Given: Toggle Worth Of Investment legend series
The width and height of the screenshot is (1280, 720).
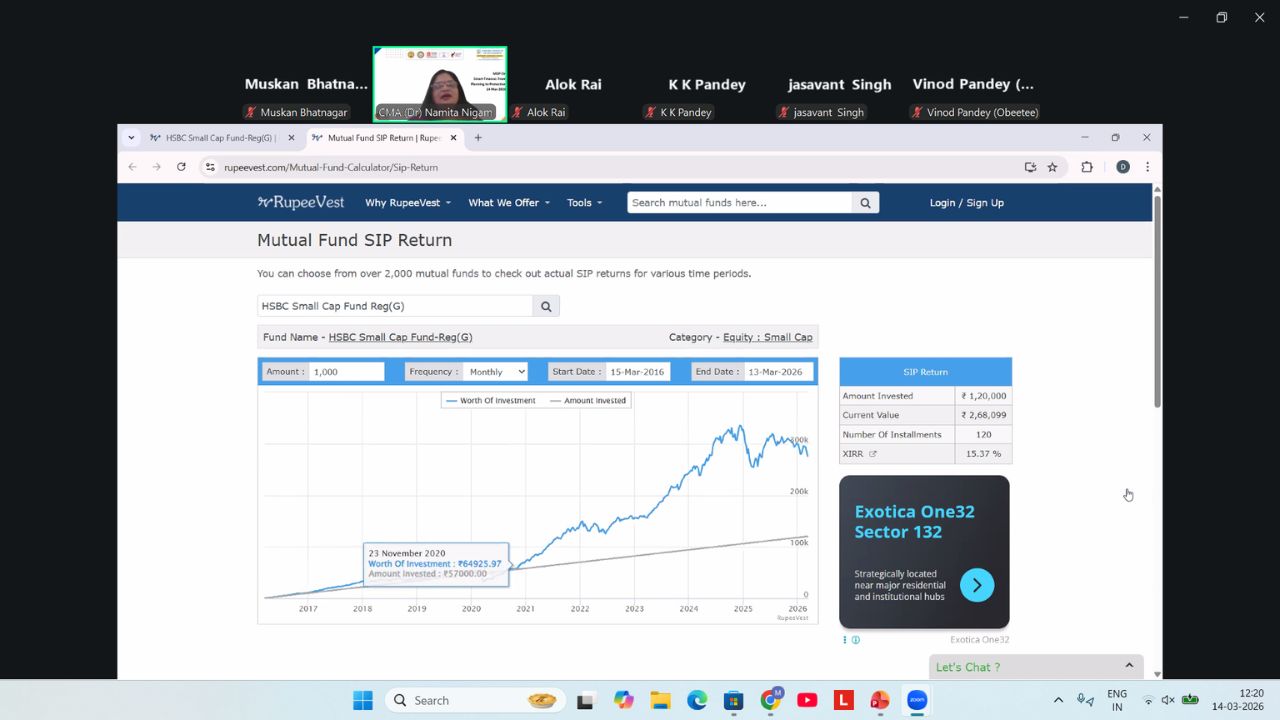Looking at the screenshot, I should (491, 400).
